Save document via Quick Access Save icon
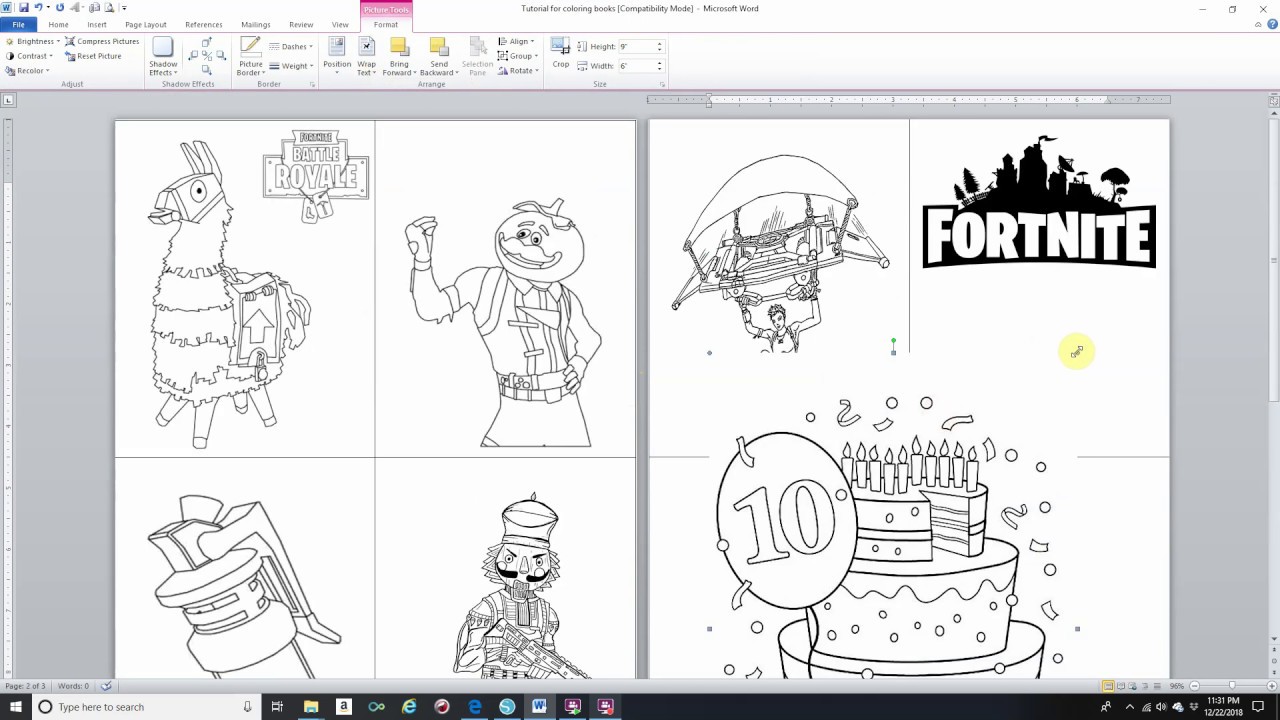 point(24,8)
